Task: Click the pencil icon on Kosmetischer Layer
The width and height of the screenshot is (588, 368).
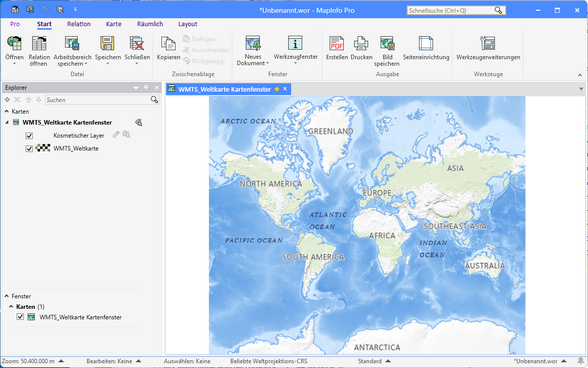Action: pyautogui.click(x=116, y=135)
